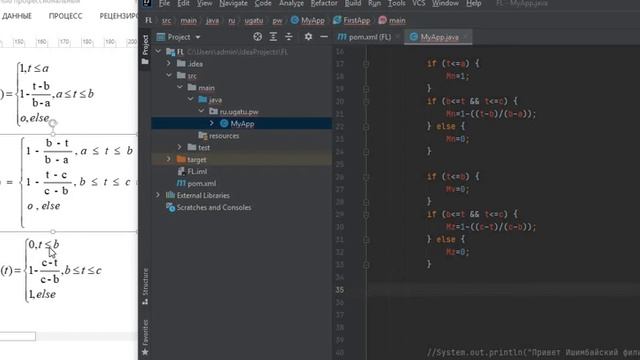
Task: Click fold marker at line 26
Action: click(x=366, y=177)
